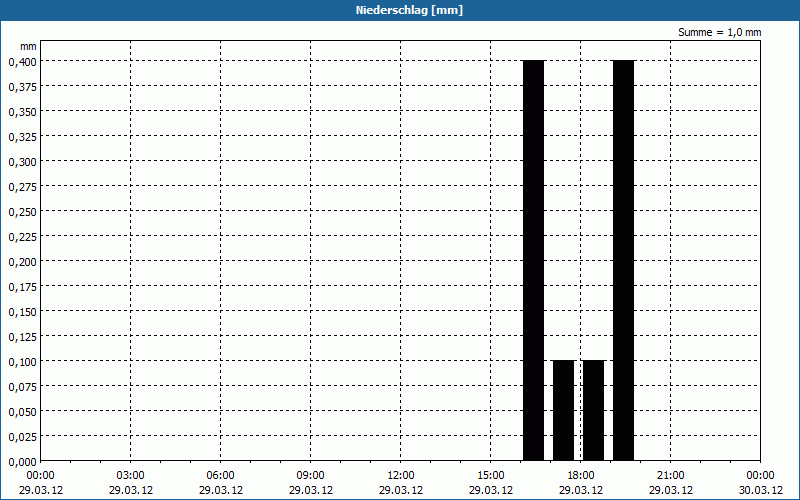The image size is (800, 500).
Task: Click the 0,250 y-axis value
Action: (x=22, y=212)
